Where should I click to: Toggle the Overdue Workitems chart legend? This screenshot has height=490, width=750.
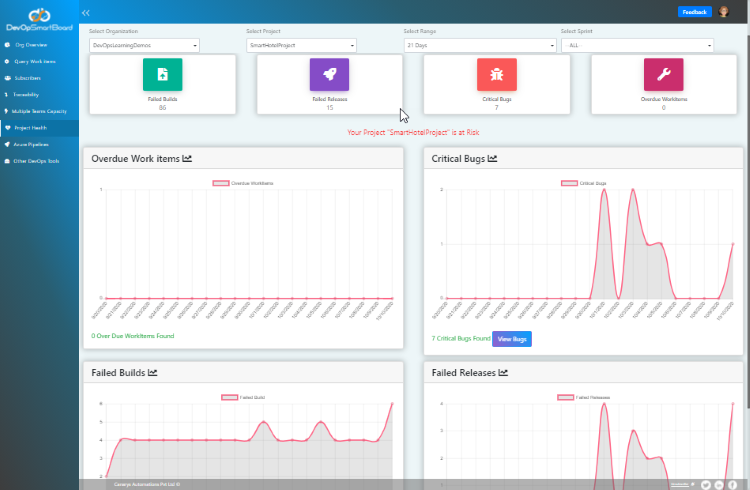point(244,184)
